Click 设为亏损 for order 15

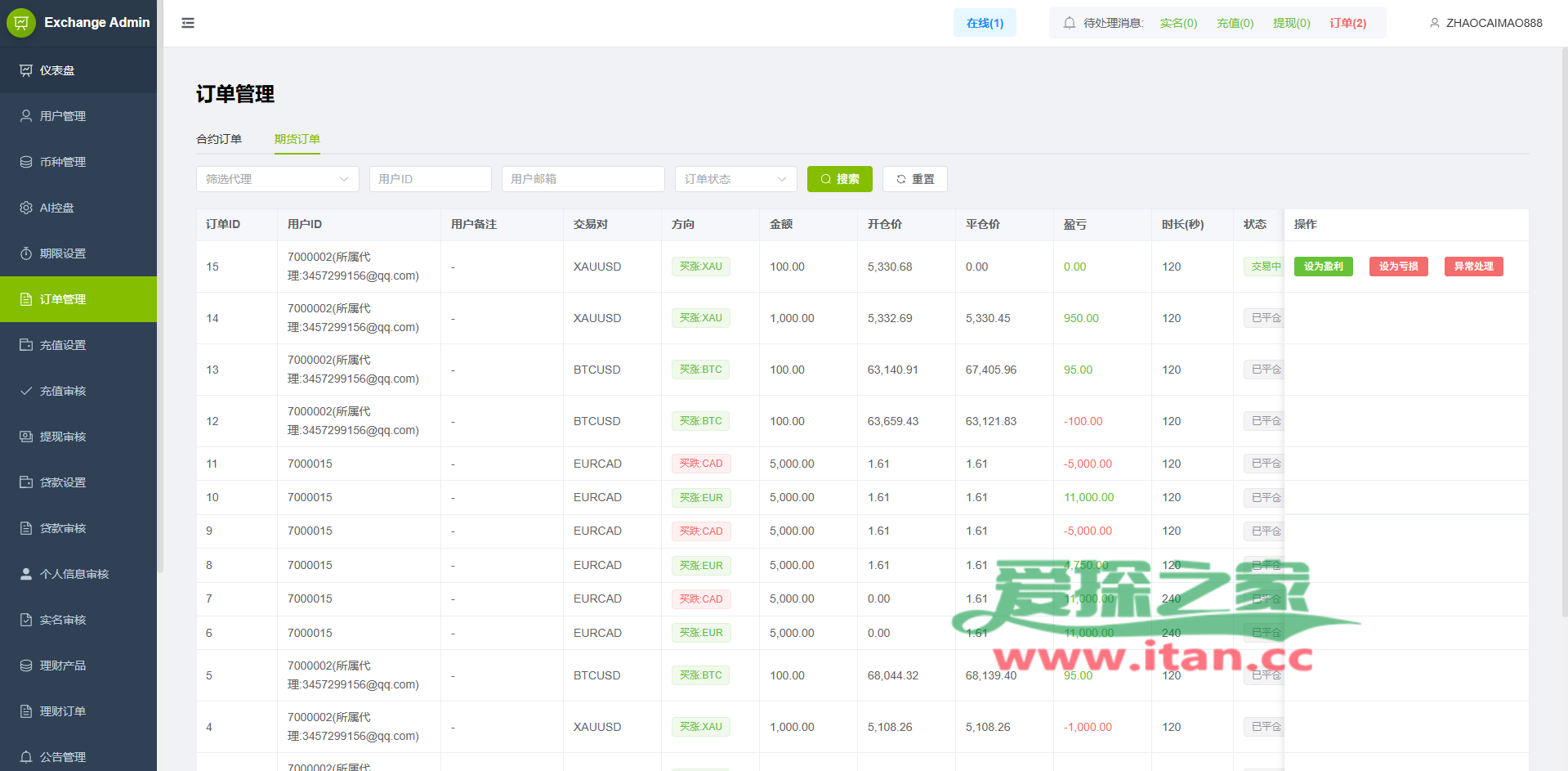(1398, 267)
